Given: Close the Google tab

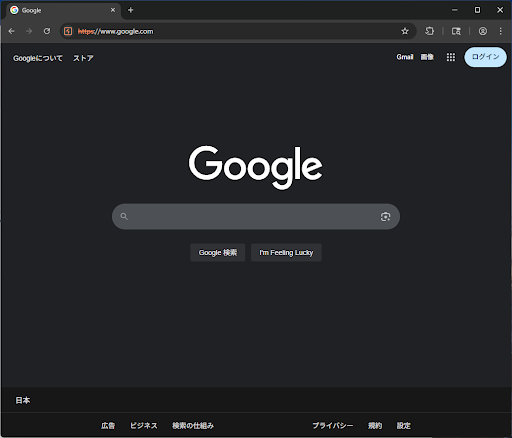Looking at the screenshot, I should (113, 10).
